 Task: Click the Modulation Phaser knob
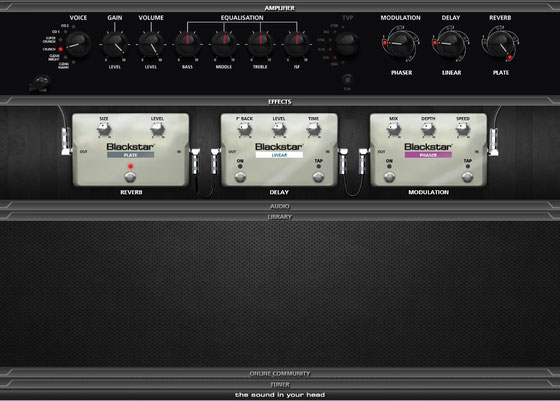click(401, 43)
